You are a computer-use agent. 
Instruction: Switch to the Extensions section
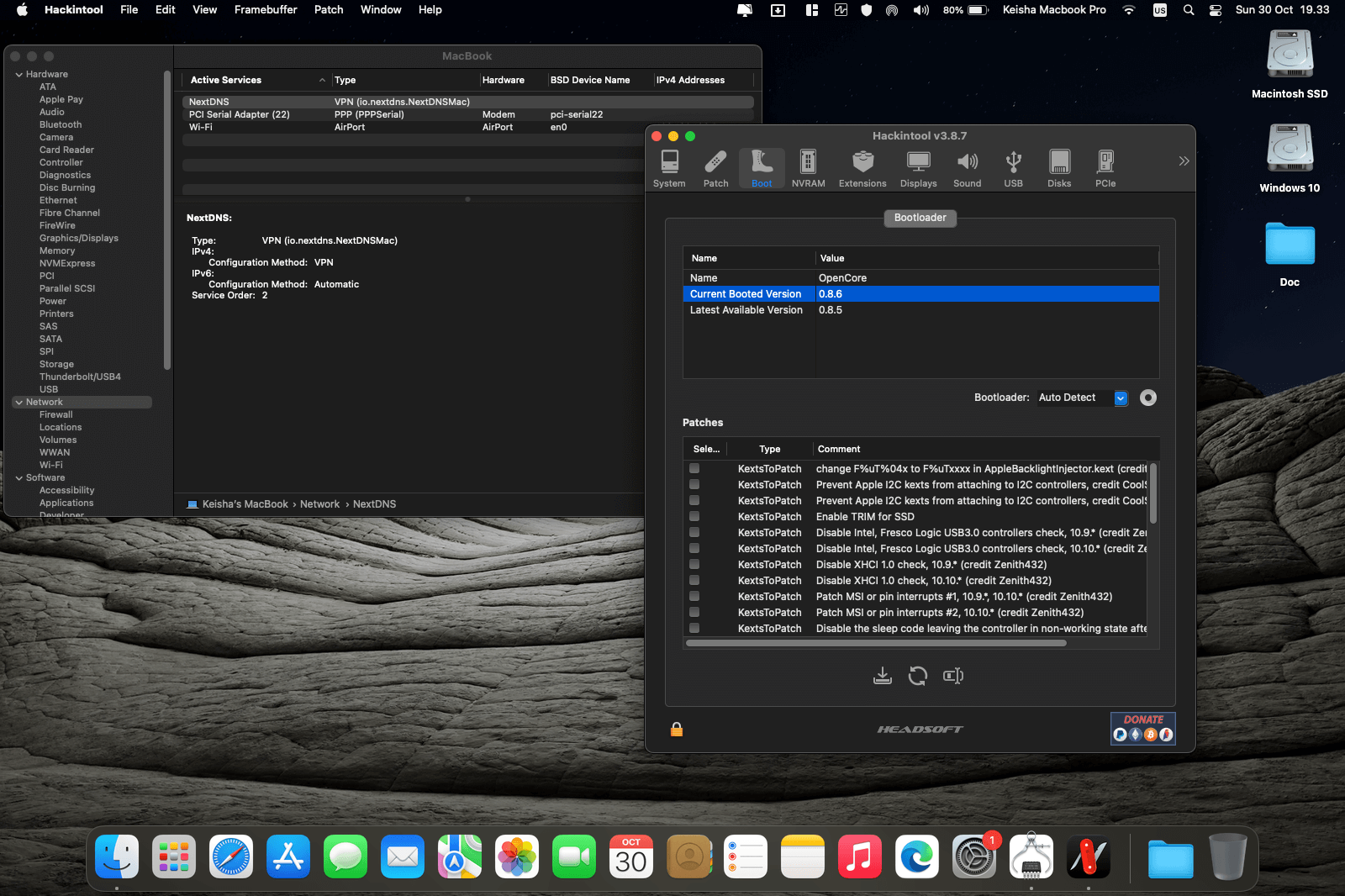tap(862, 168)
